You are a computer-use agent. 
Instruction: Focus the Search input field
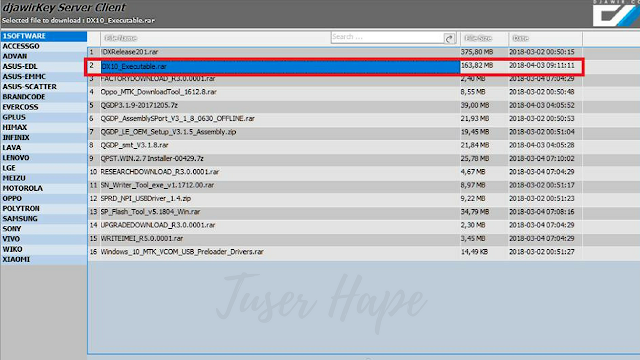[387, 37]
